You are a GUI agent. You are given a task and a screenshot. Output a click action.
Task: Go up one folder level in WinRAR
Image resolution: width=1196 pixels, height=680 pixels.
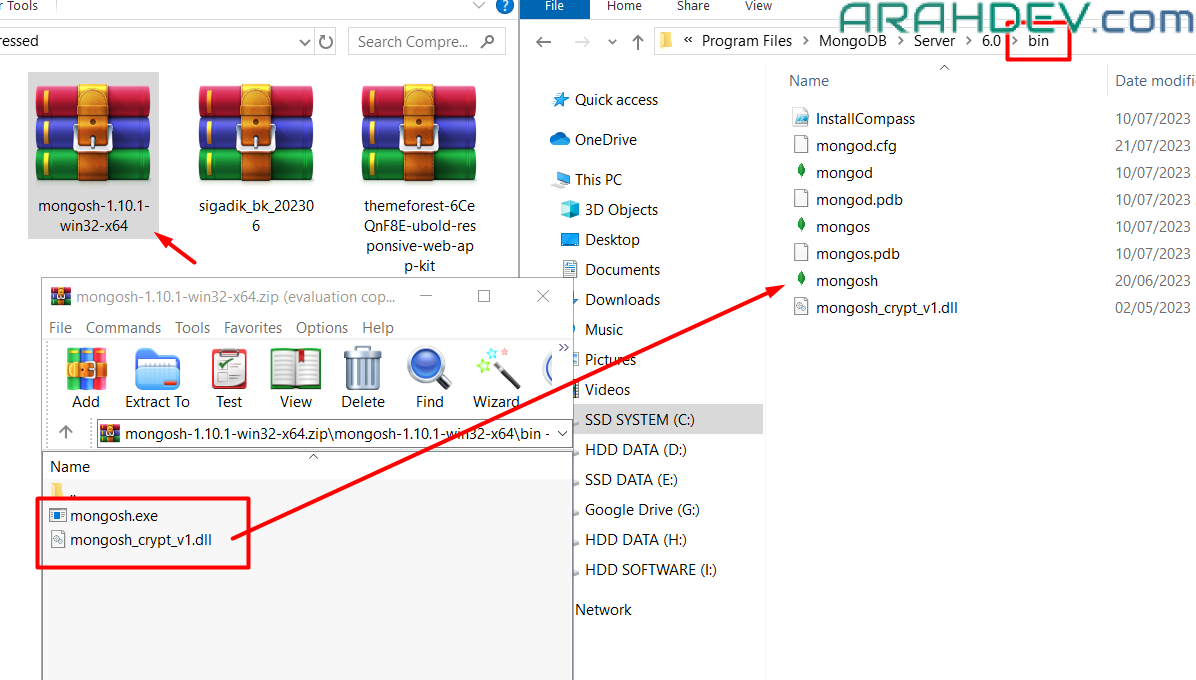pos(66,433)
